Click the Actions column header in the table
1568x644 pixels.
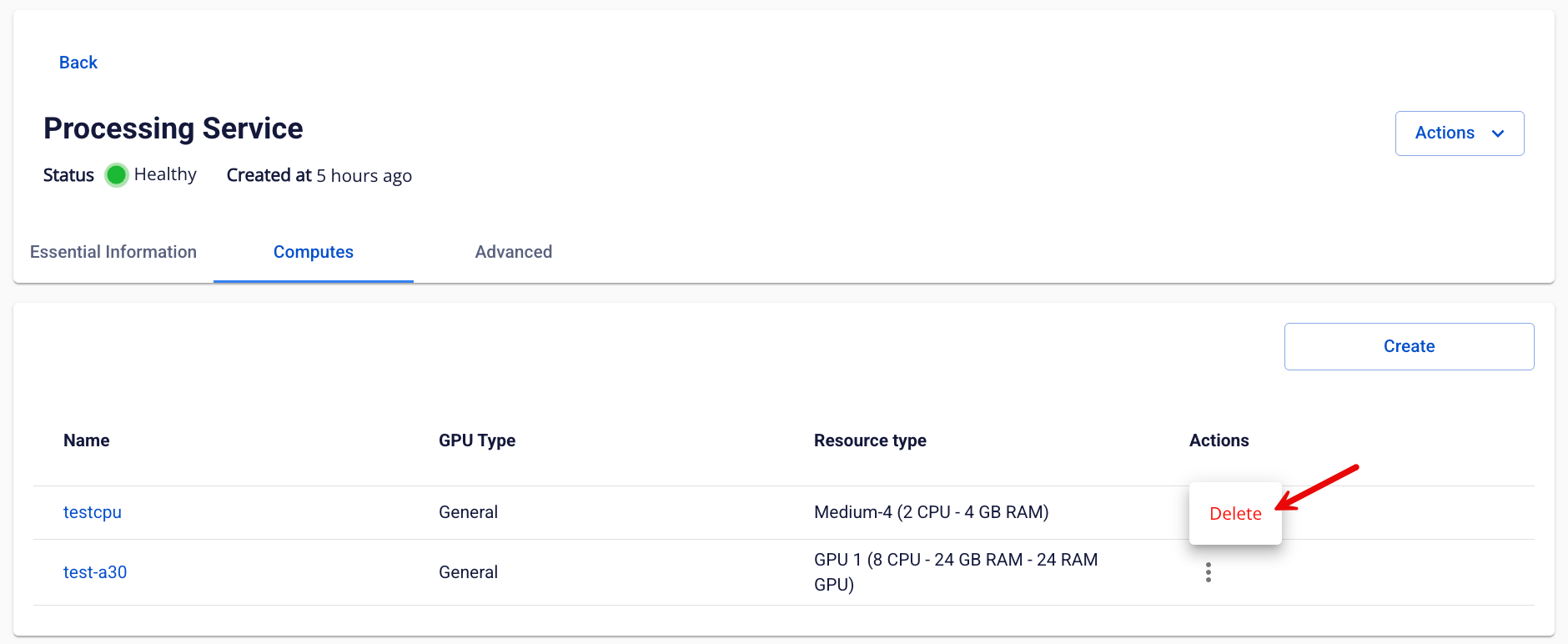point(1219,440)
